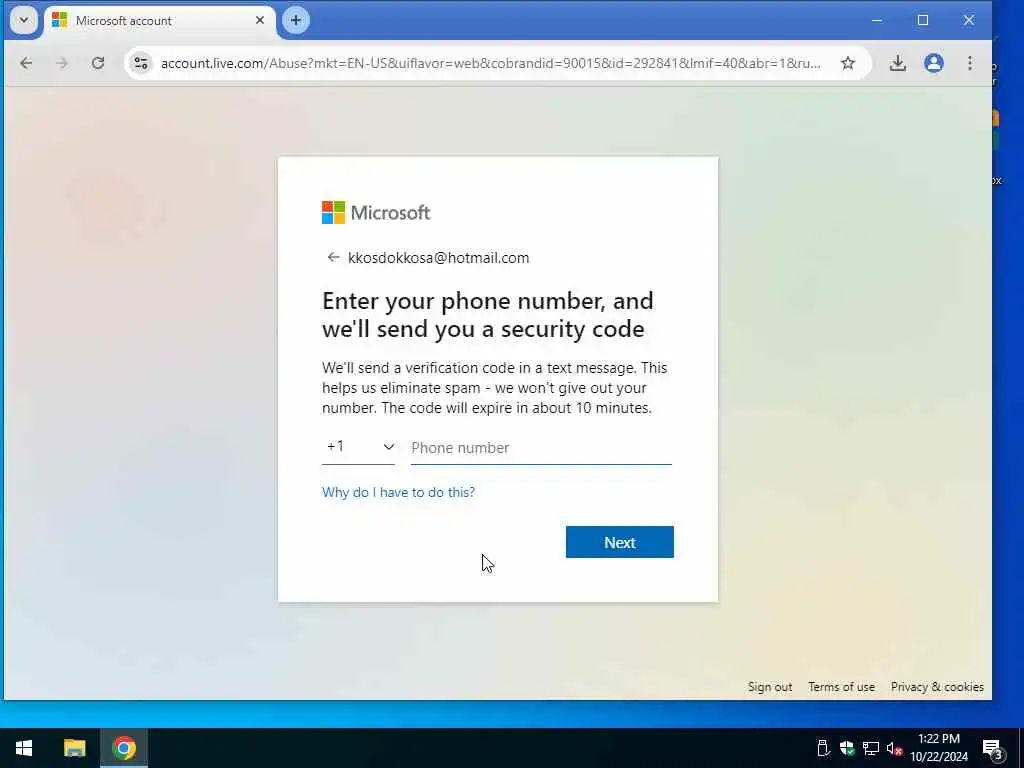
Task: Click the address bar URL
Action: pyautogui.click(x=491, y=63)
